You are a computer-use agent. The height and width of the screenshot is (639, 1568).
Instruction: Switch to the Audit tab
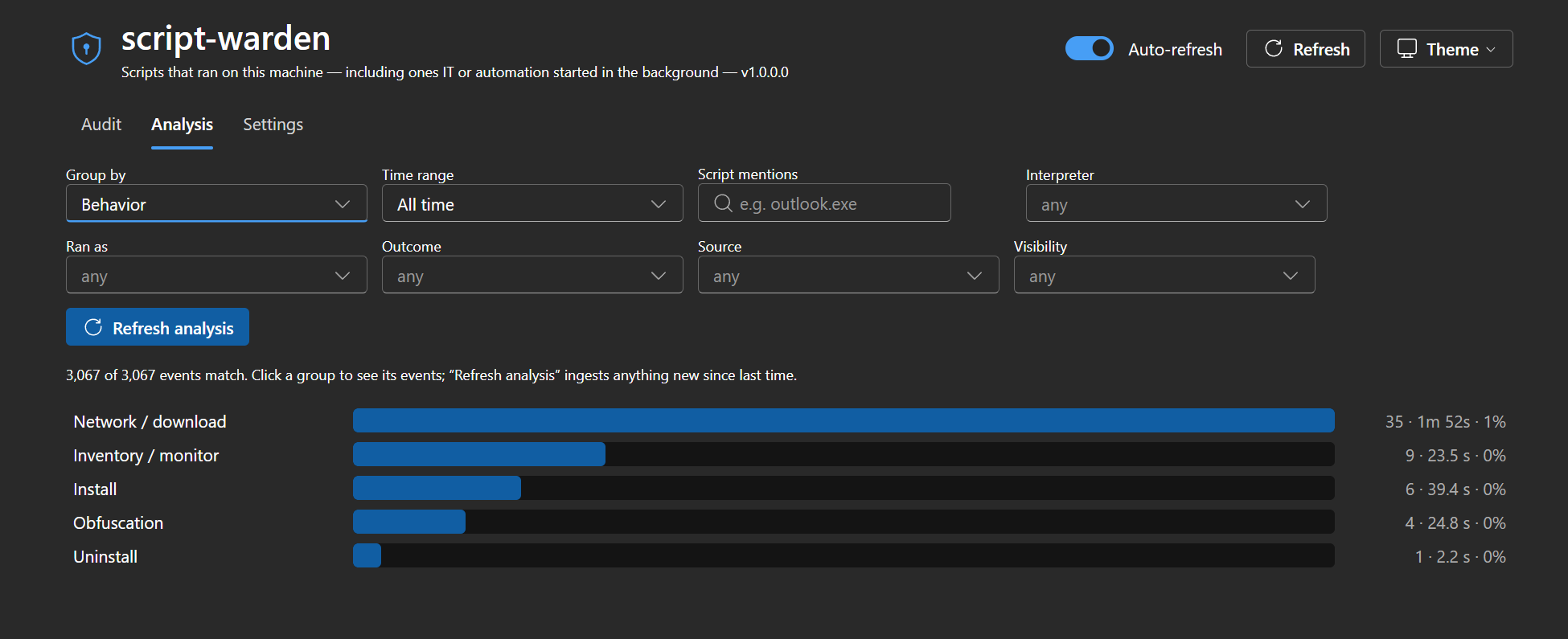pos(101,125)
